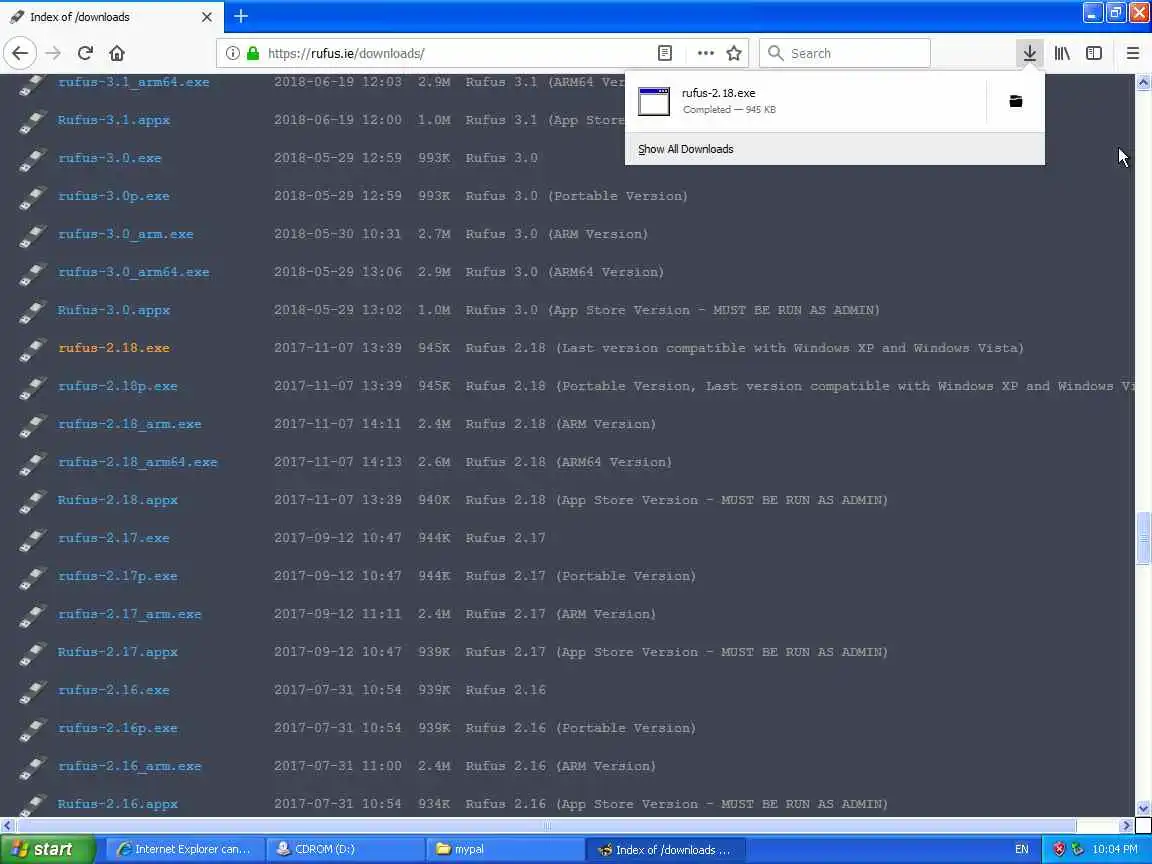Reload the current page
This screenshot has height=864, width=1152.
pos(85,53)
